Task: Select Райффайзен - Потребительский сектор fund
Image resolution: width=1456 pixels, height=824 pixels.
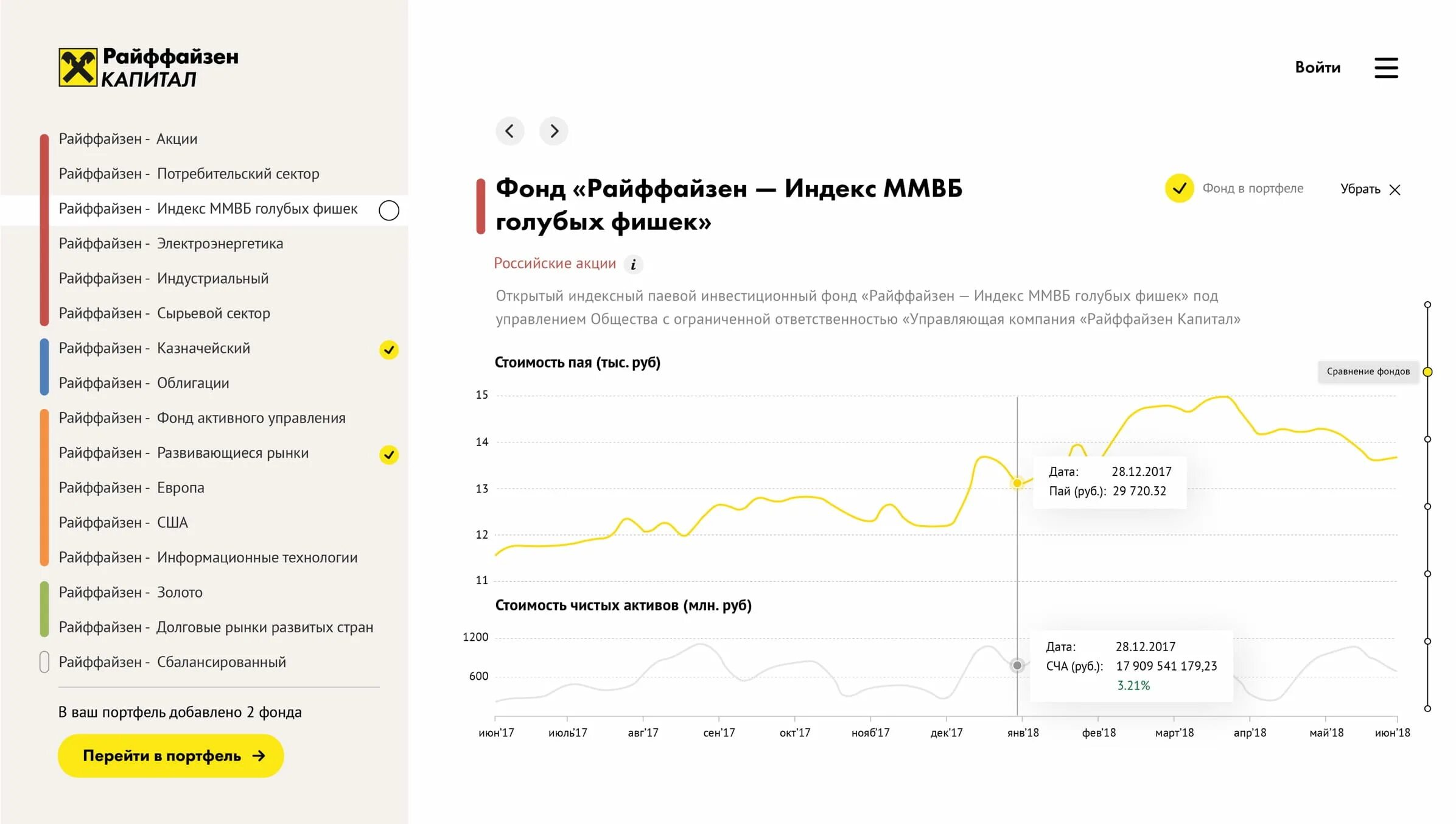Action: [x=189, y=174]
